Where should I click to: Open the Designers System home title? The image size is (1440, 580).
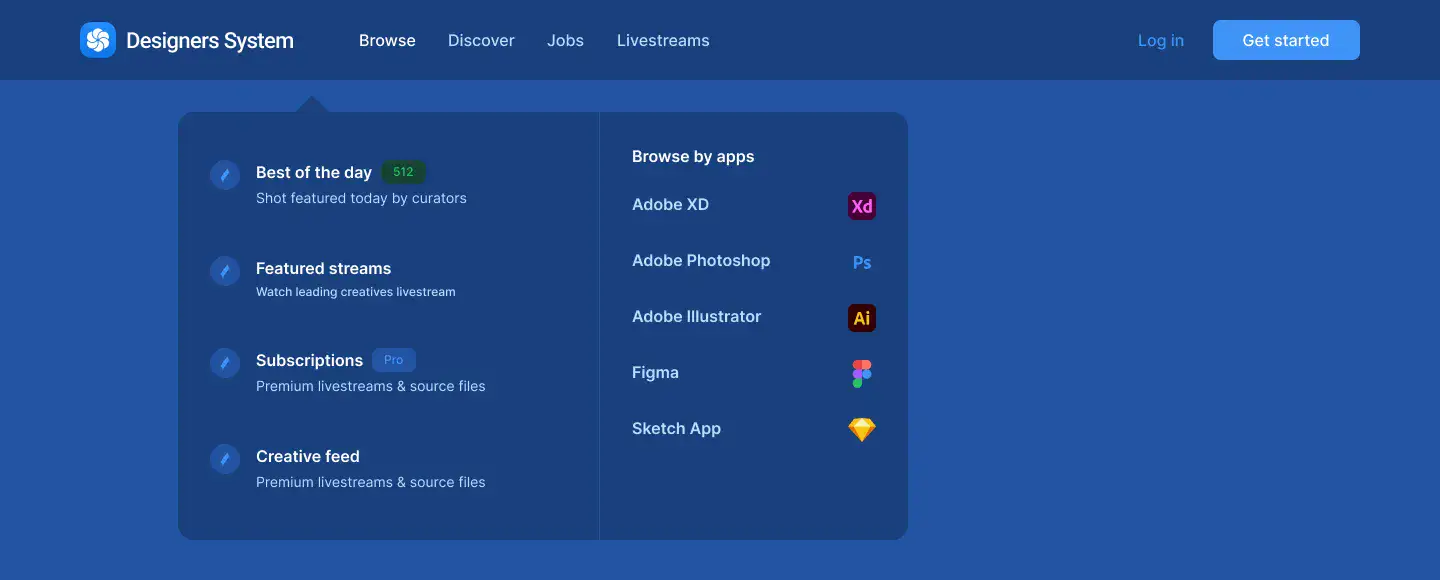point(210,41)
